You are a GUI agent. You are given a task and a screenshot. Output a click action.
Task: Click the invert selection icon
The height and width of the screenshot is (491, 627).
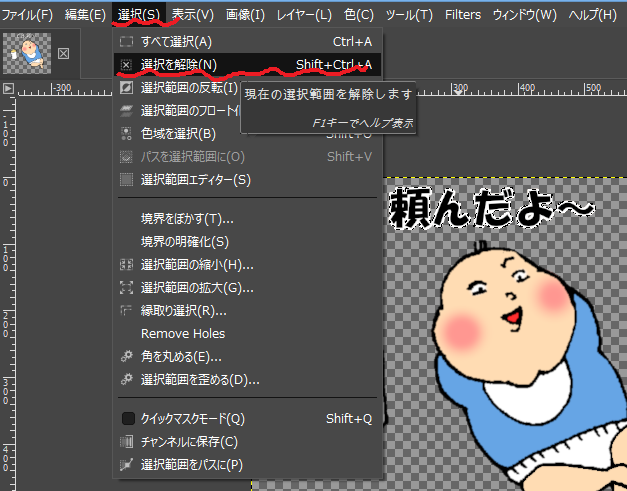[126, 88]
